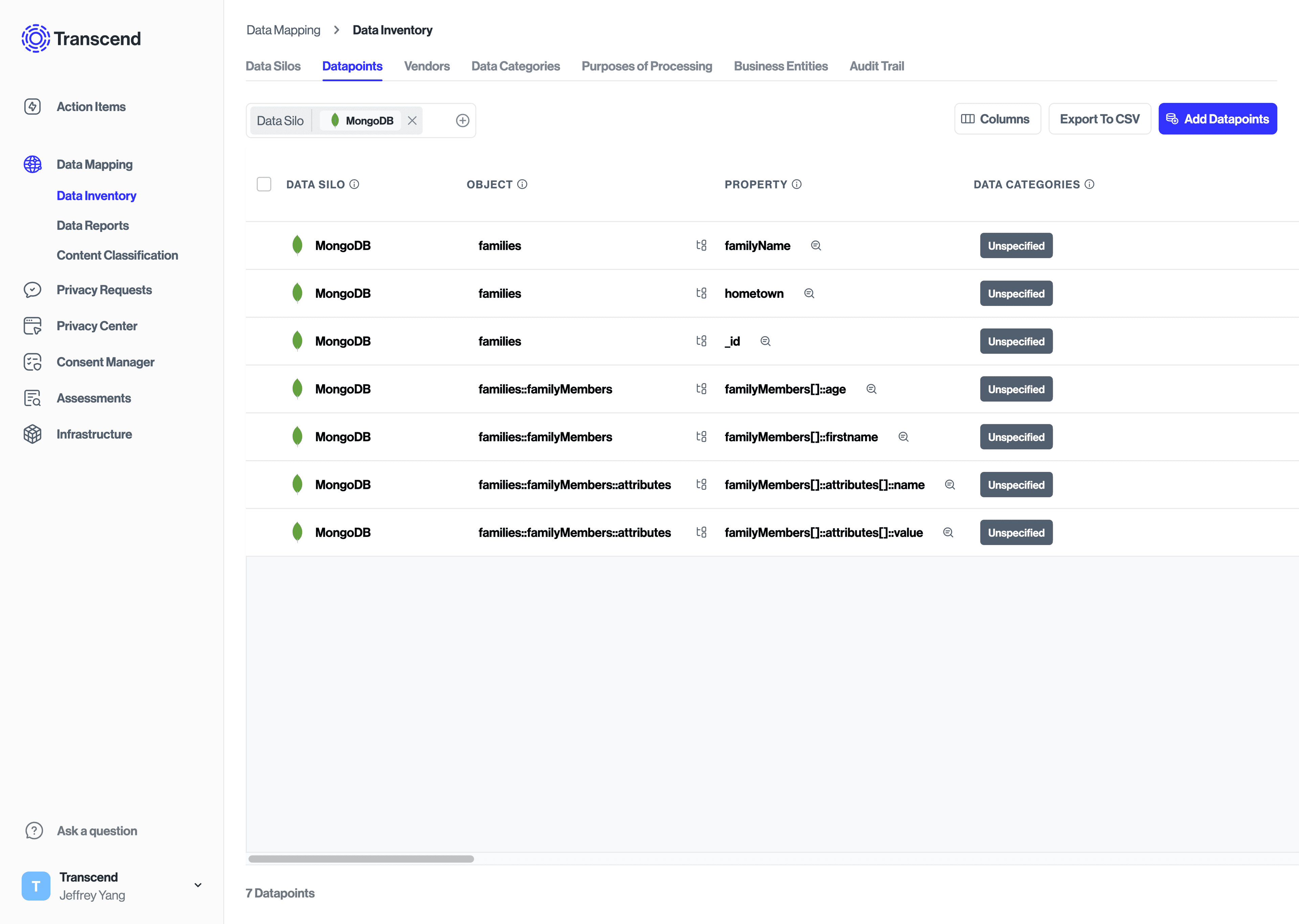The height and width of the screenshot is (924, 1299).
Task: Switch to the Audit Trail tab
Action: coord(876,66)
